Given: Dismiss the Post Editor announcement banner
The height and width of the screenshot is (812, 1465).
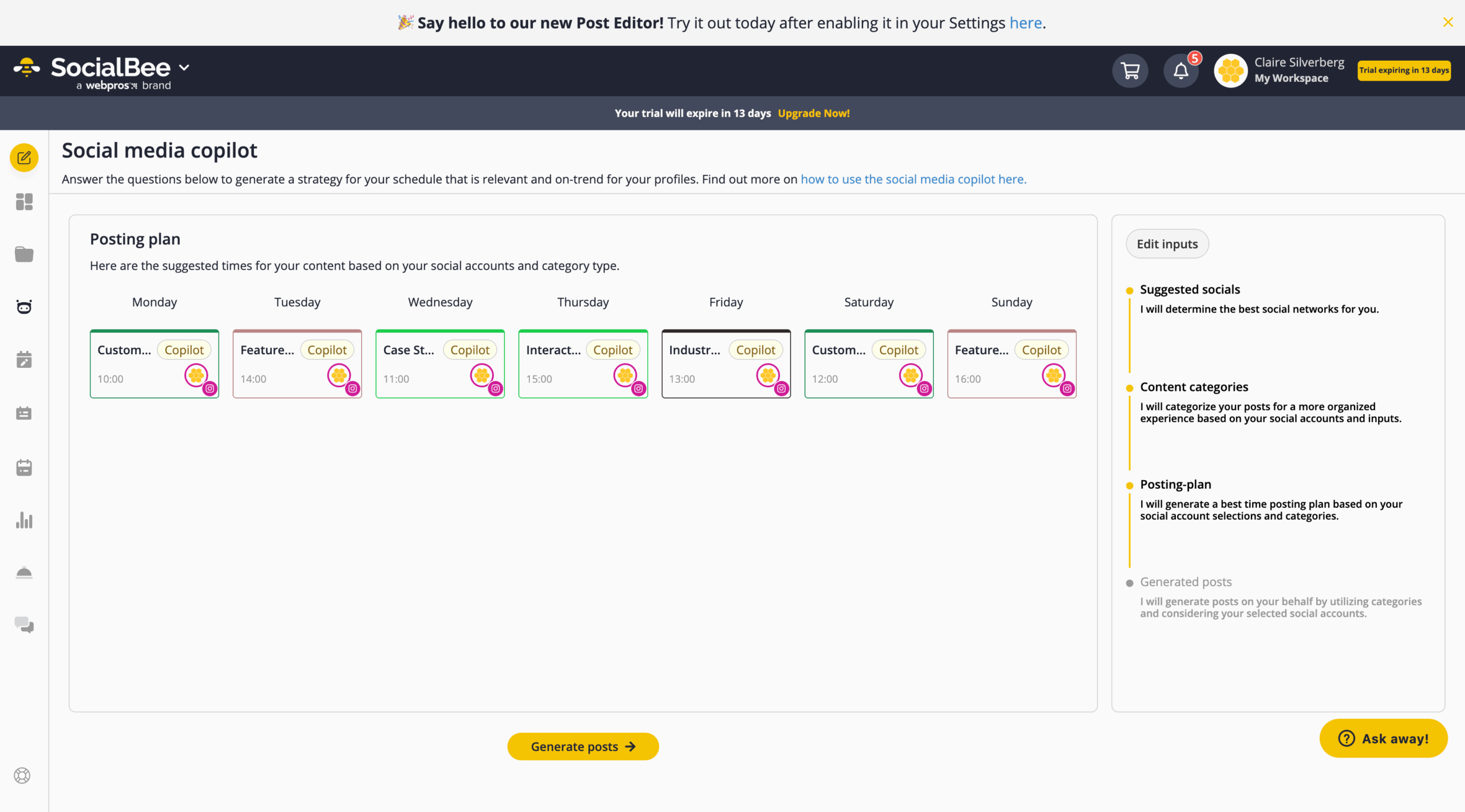Looking at the screenshot, I should (1448, 22).
